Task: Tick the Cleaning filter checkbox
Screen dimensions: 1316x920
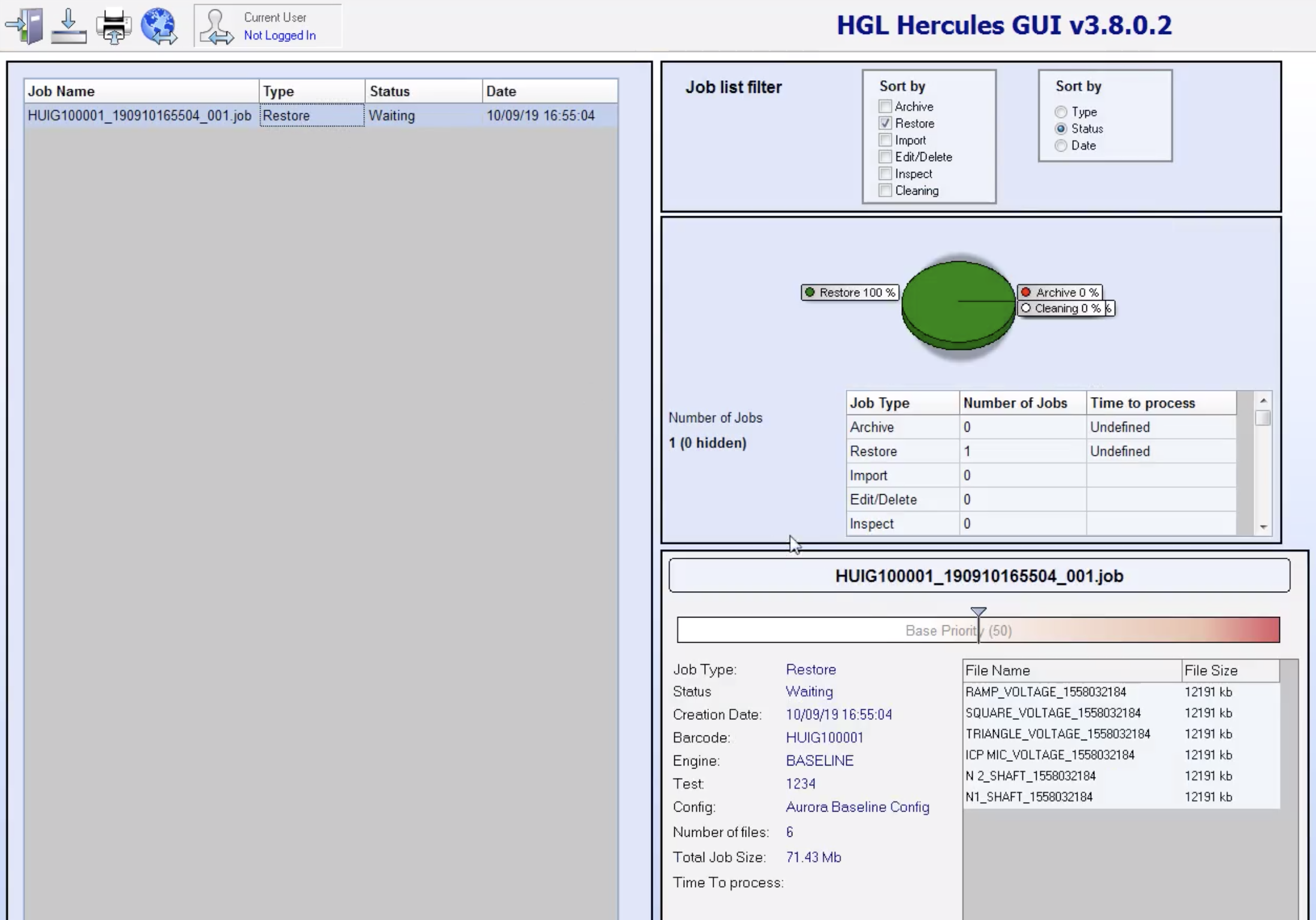Action: [885, 190]
